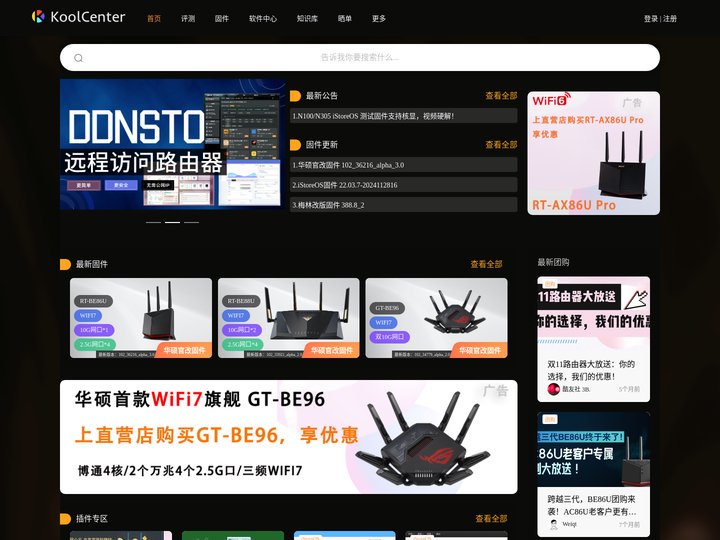Expand the 更多 navigation menu
The width and height of the screenshot is (720, 540).
tap(379, 18)
